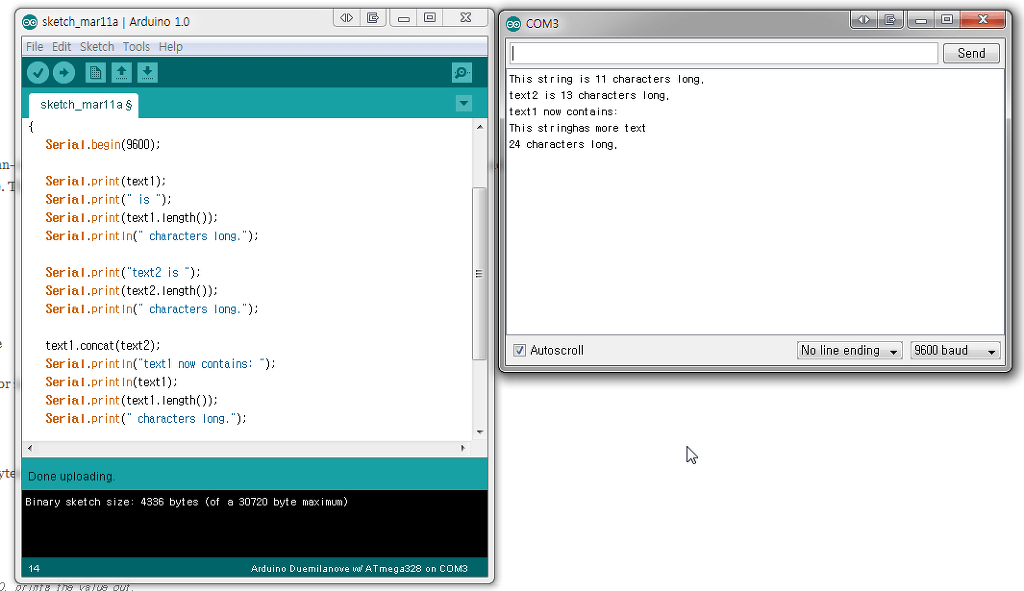The width and height of the screenshot is (1024, 591).
Task: Open the No line ending dropdown
Action: coord(849,351)
